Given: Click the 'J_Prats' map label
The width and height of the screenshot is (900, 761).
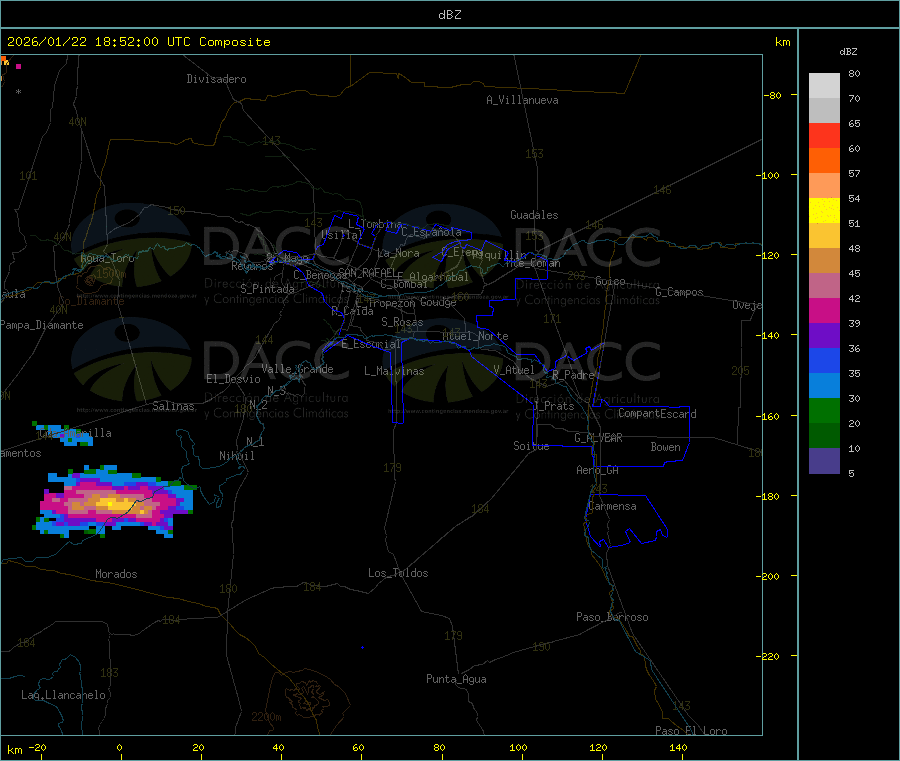Looking at the screenshot, I should [553, 405].
